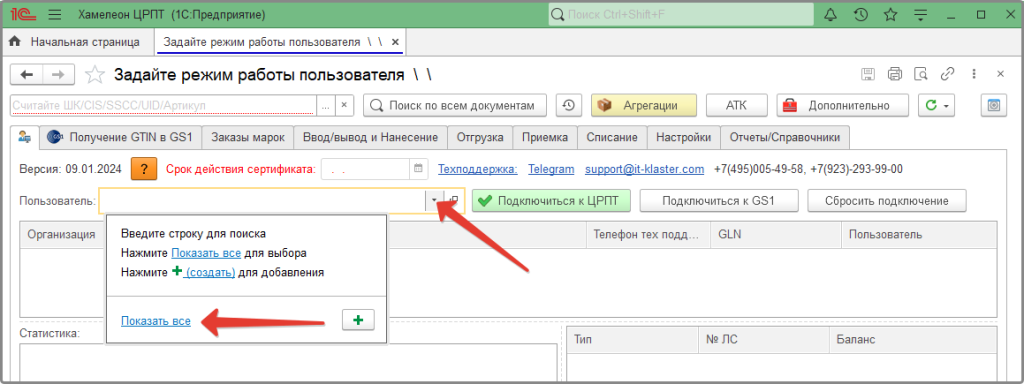Click Подключиться к GS1 button
The height and width of the screenshot is (384, 1024).
click(718, 200)
